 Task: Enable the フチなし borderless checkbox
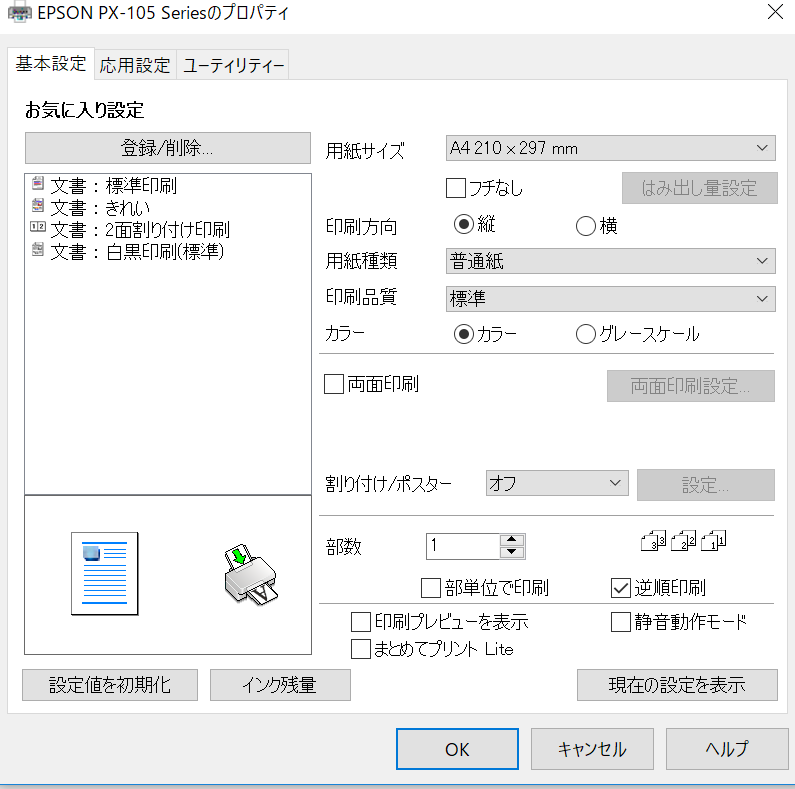click(456, 188)
